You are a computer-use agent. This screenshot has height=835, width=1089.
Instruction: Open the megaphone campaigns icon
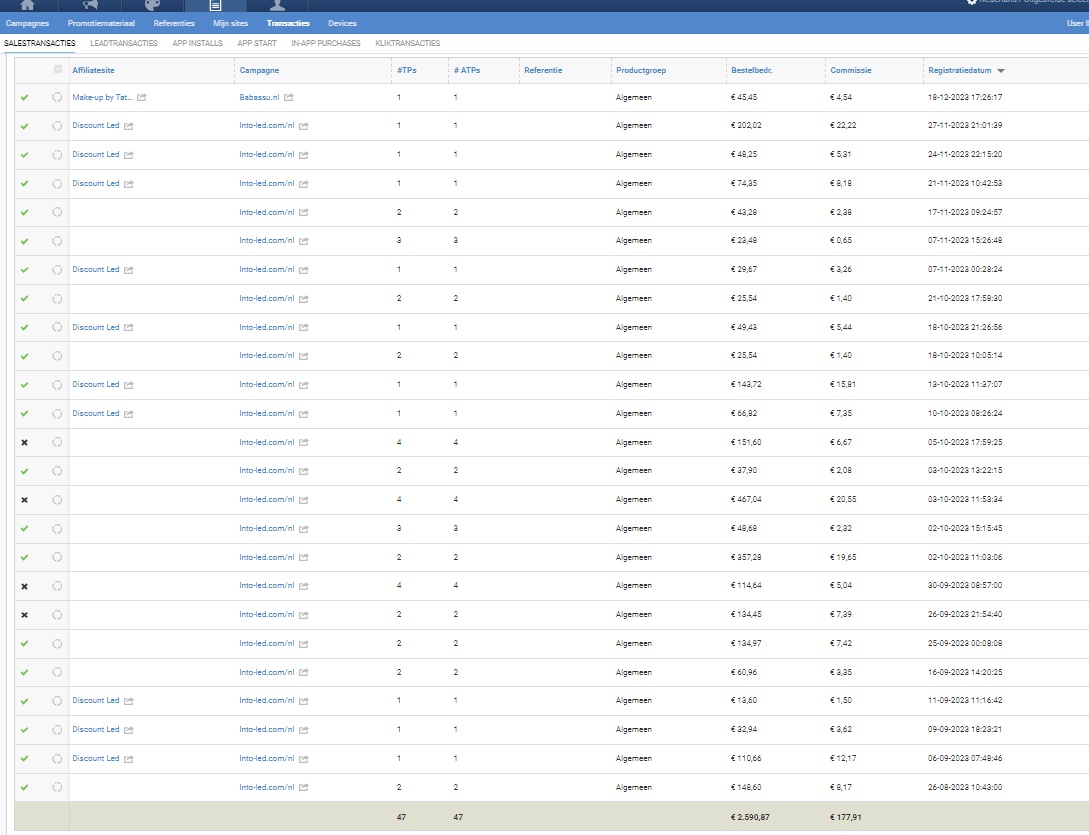(x=90, y=5)
